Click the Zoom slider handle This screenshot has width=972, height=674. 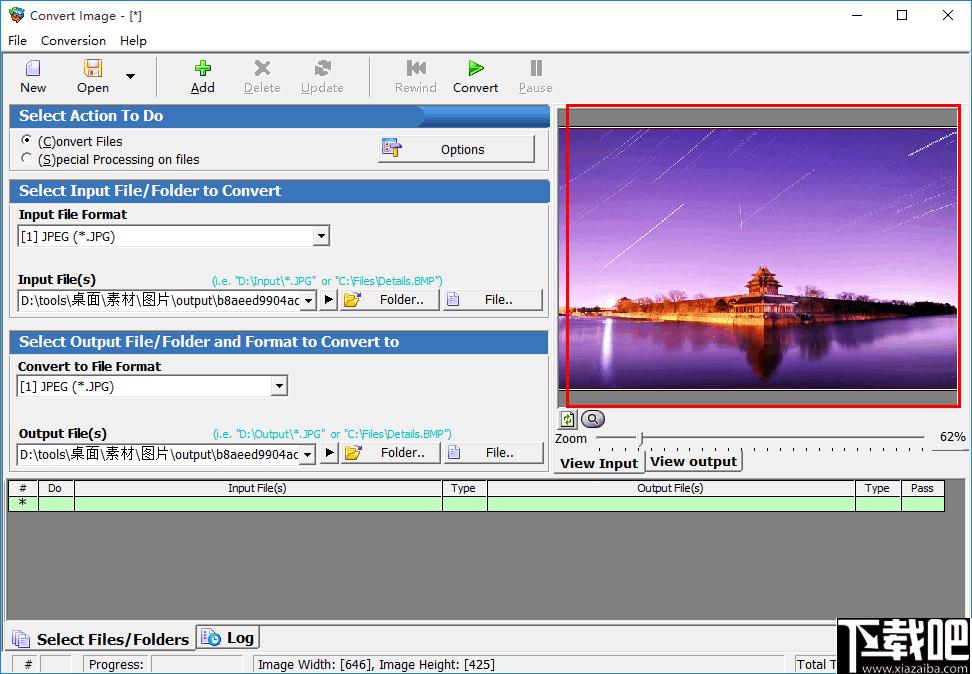[x=641, y=439]
